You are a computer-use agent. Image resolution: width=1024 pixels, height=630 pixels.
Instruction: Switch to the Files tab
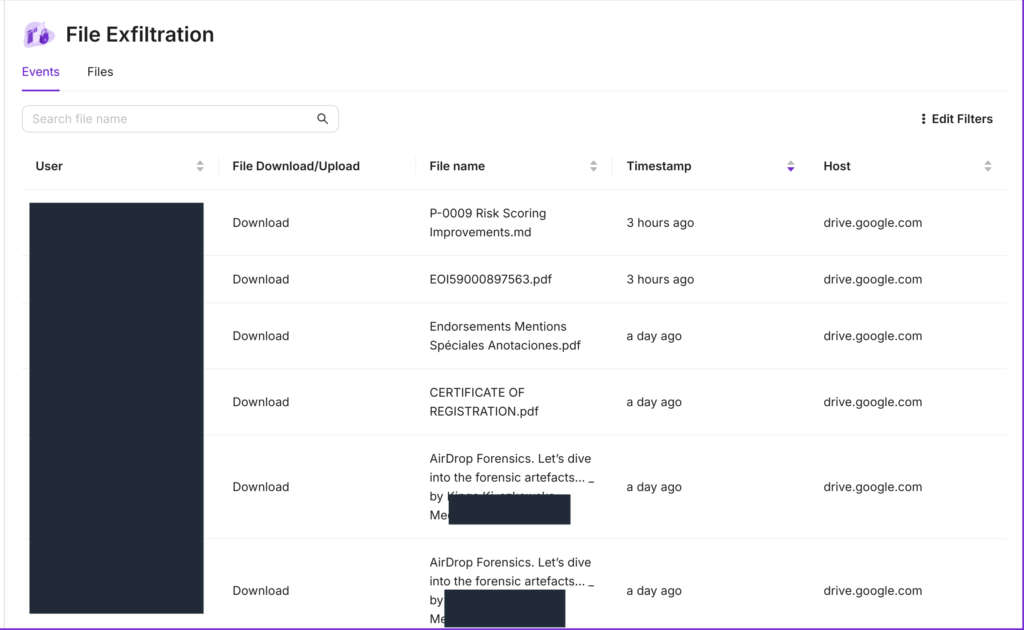100,72
